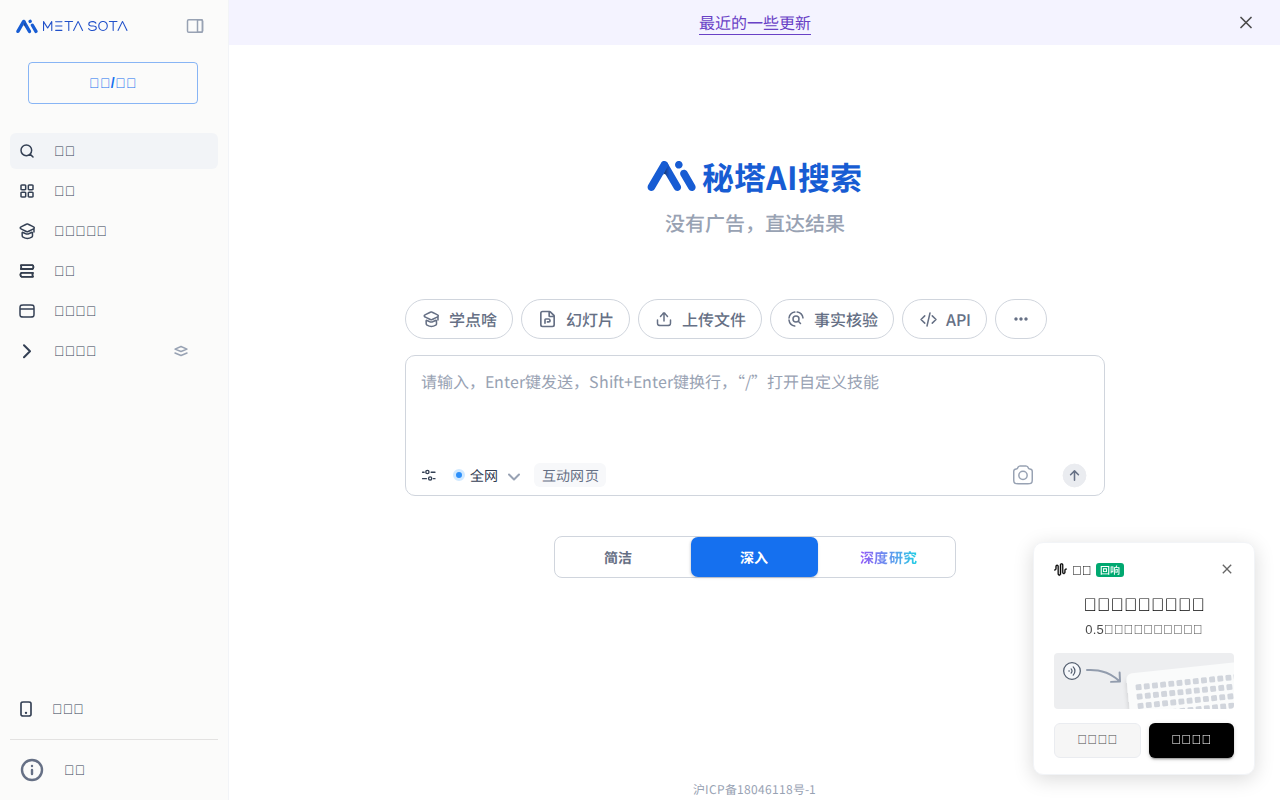
Task: Switch to the 深入 mode tab
Action: (754, 557)
